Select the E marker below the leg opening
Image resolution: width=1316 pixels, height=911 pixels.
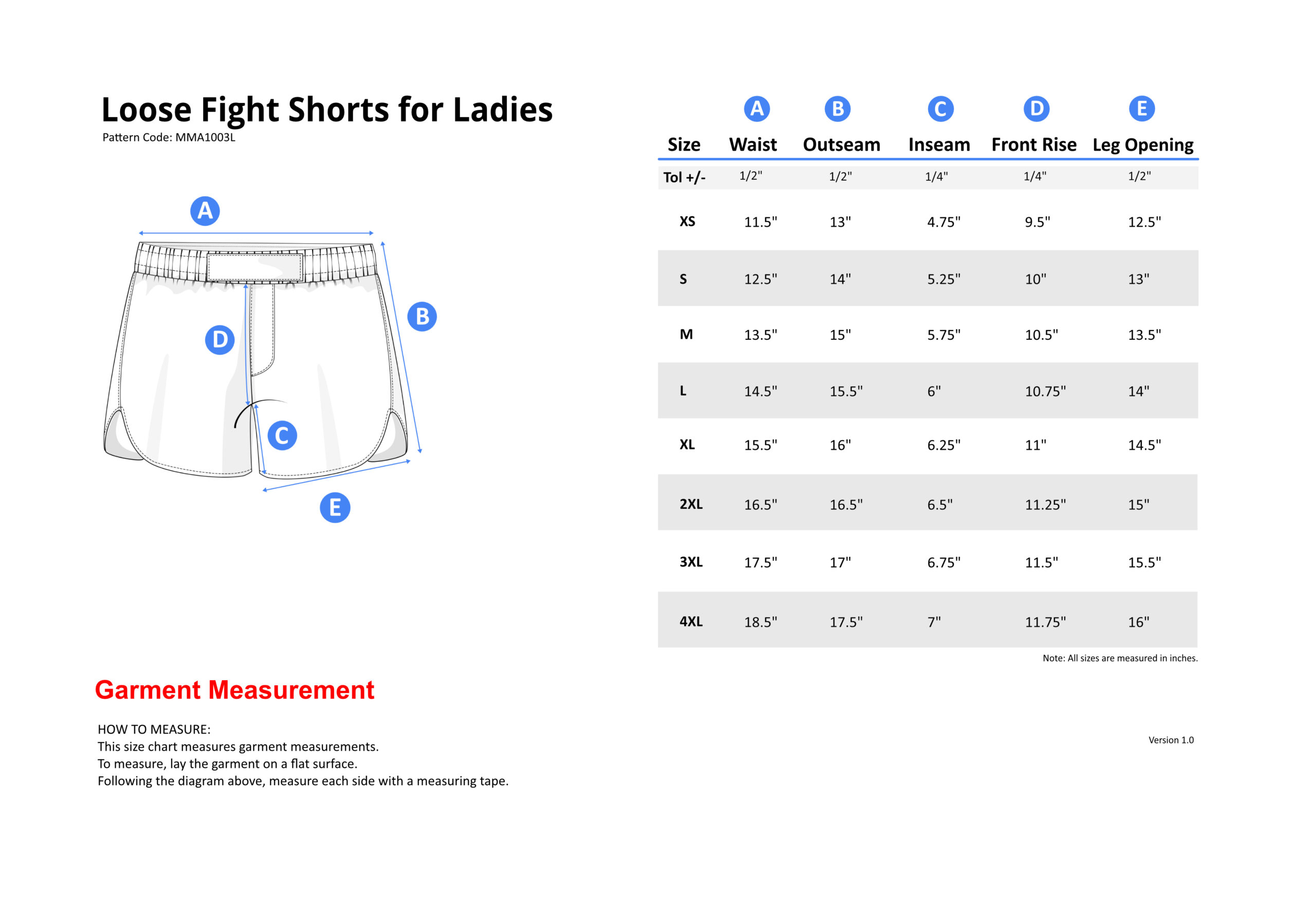pyautogui.click(x=335, y=507)
